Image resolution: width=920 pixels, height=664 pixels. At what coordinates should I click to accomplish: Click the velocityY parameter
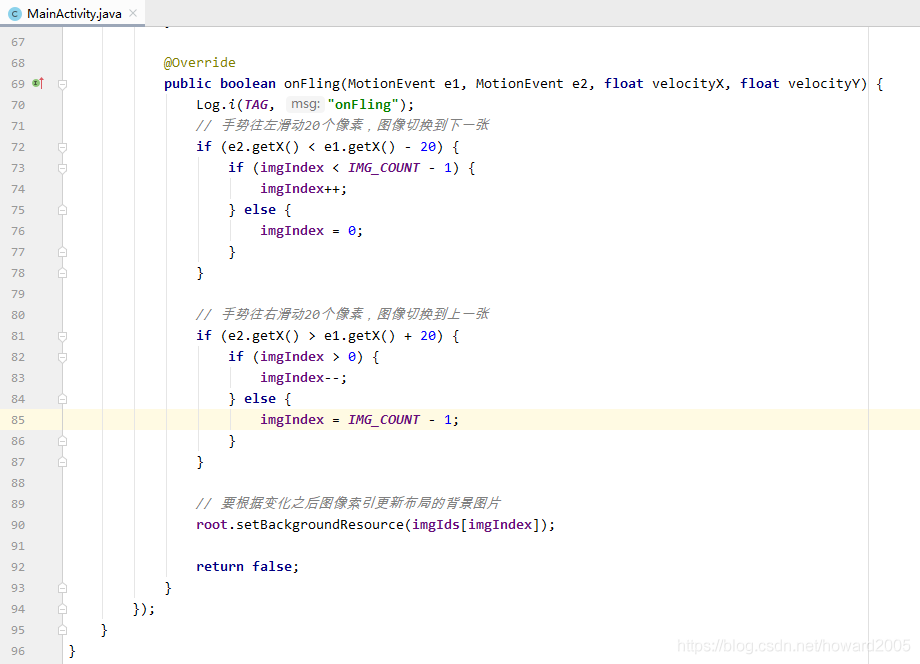pos(824,84)
